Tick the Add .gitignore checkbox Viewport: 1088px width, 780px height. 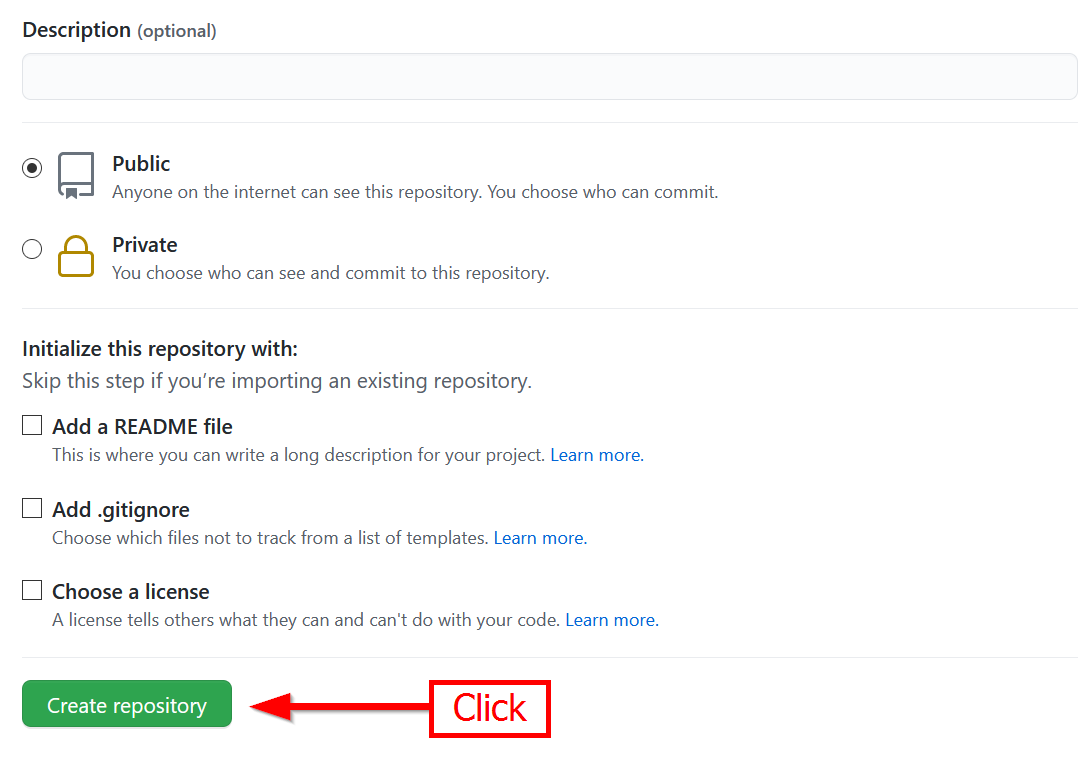tap(32, 509)
